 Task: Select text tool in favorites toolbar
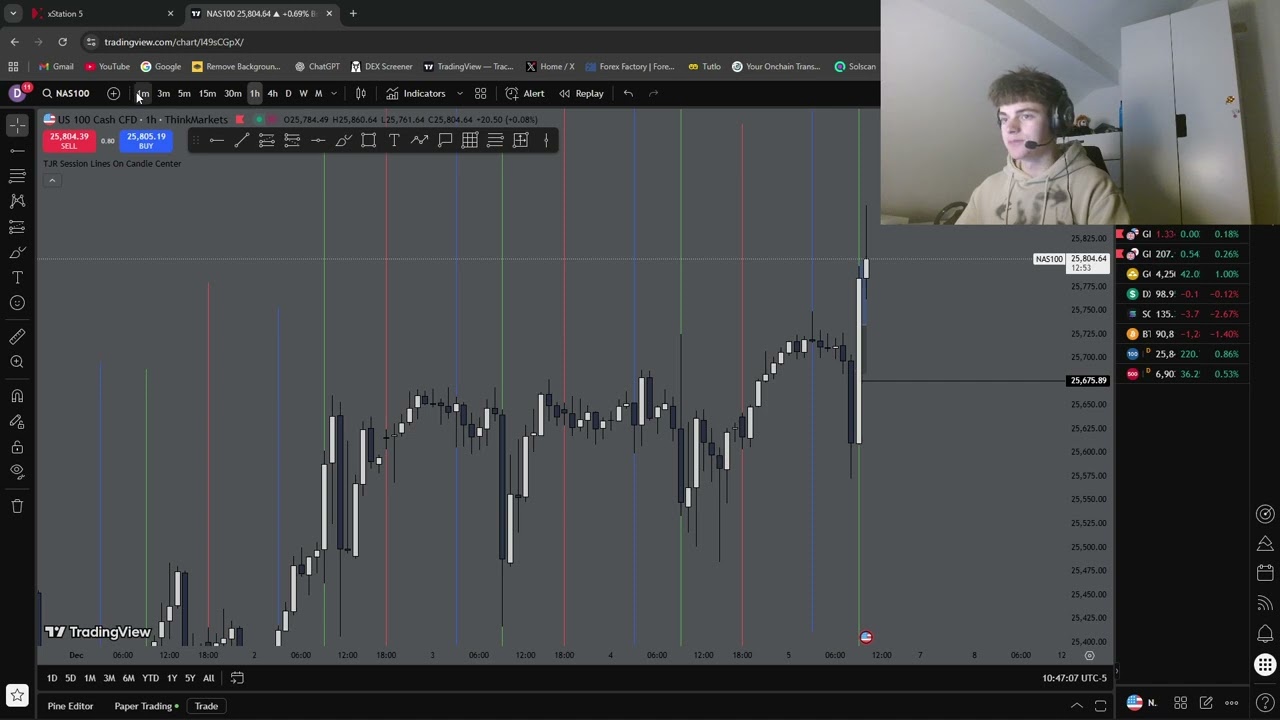394,141
